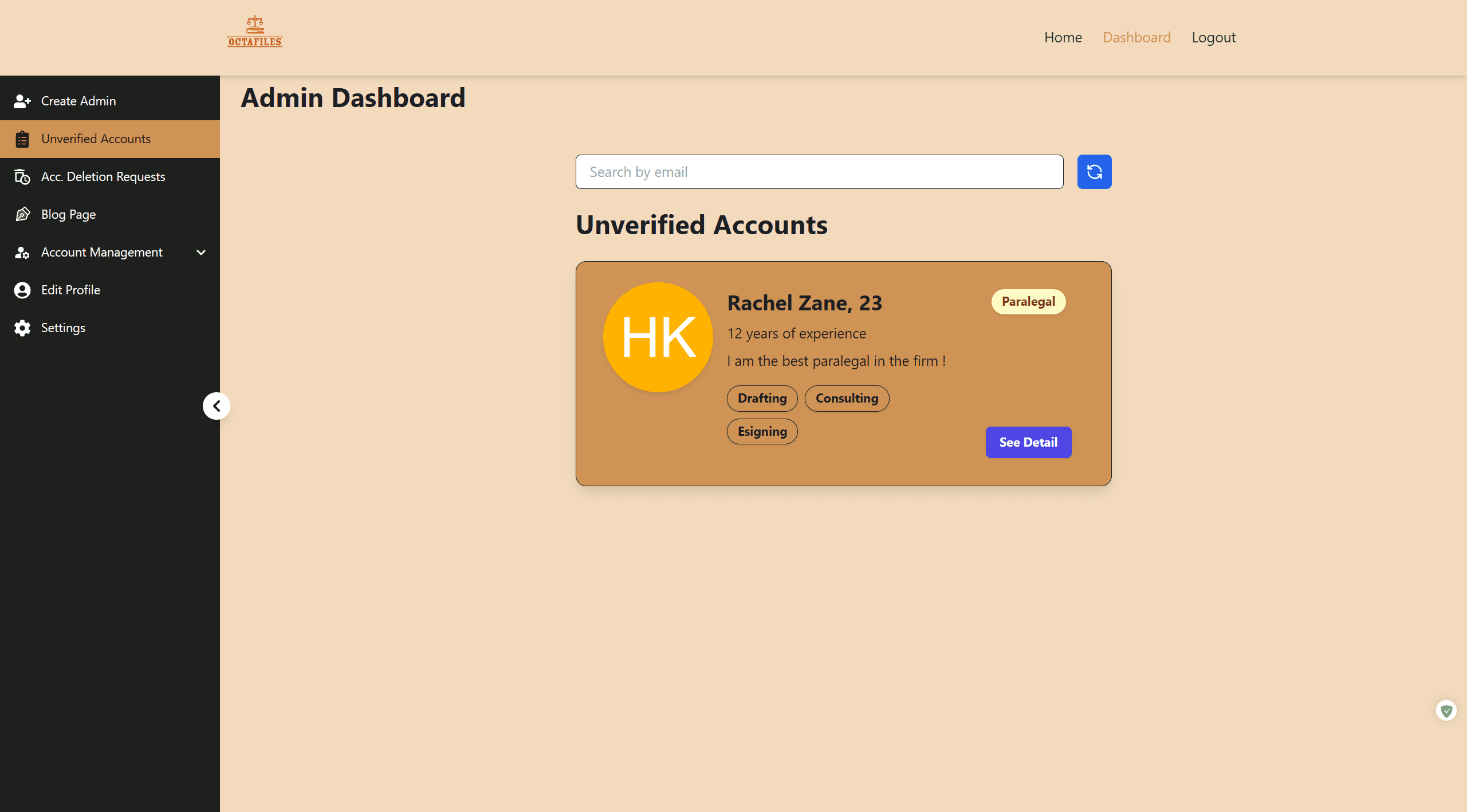Select the Account Management icon
Image resolution: width=1467 pixels, height=812 pixels.
tap(22, 252)
